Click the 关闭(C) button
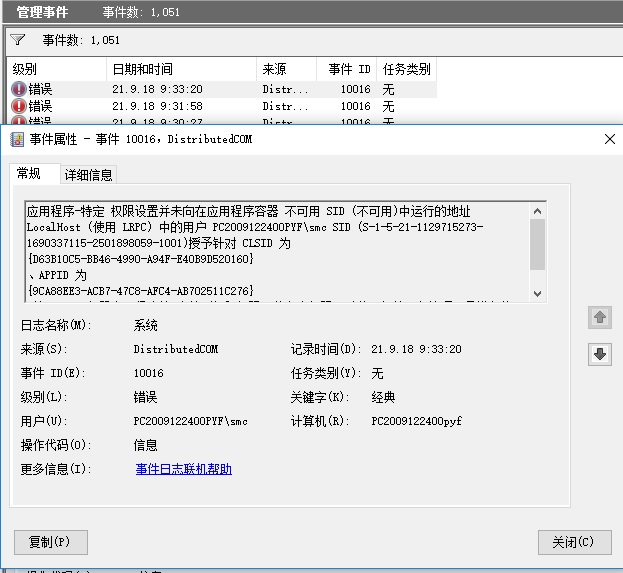 coord(575,542)
